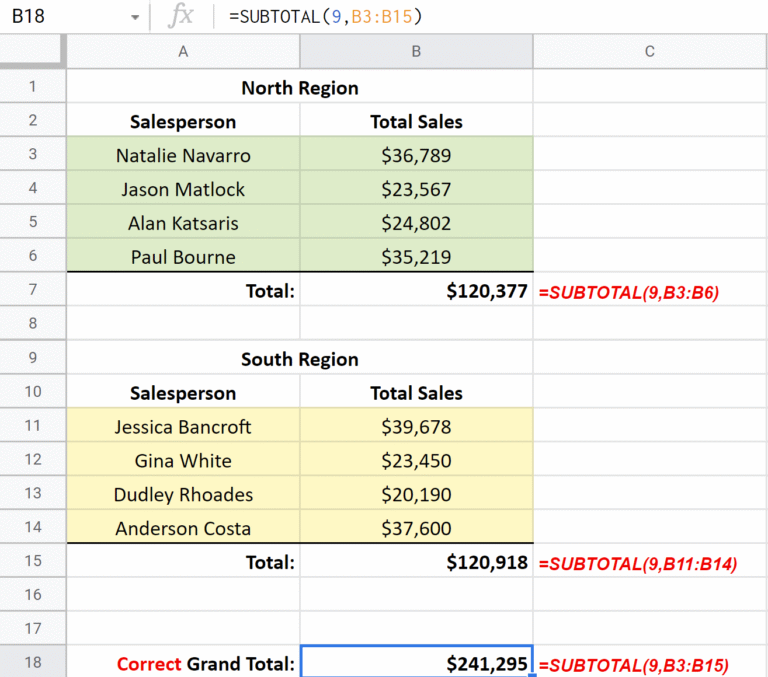Select row 18 header
The image size is (768, 677).
click(32, 662)
